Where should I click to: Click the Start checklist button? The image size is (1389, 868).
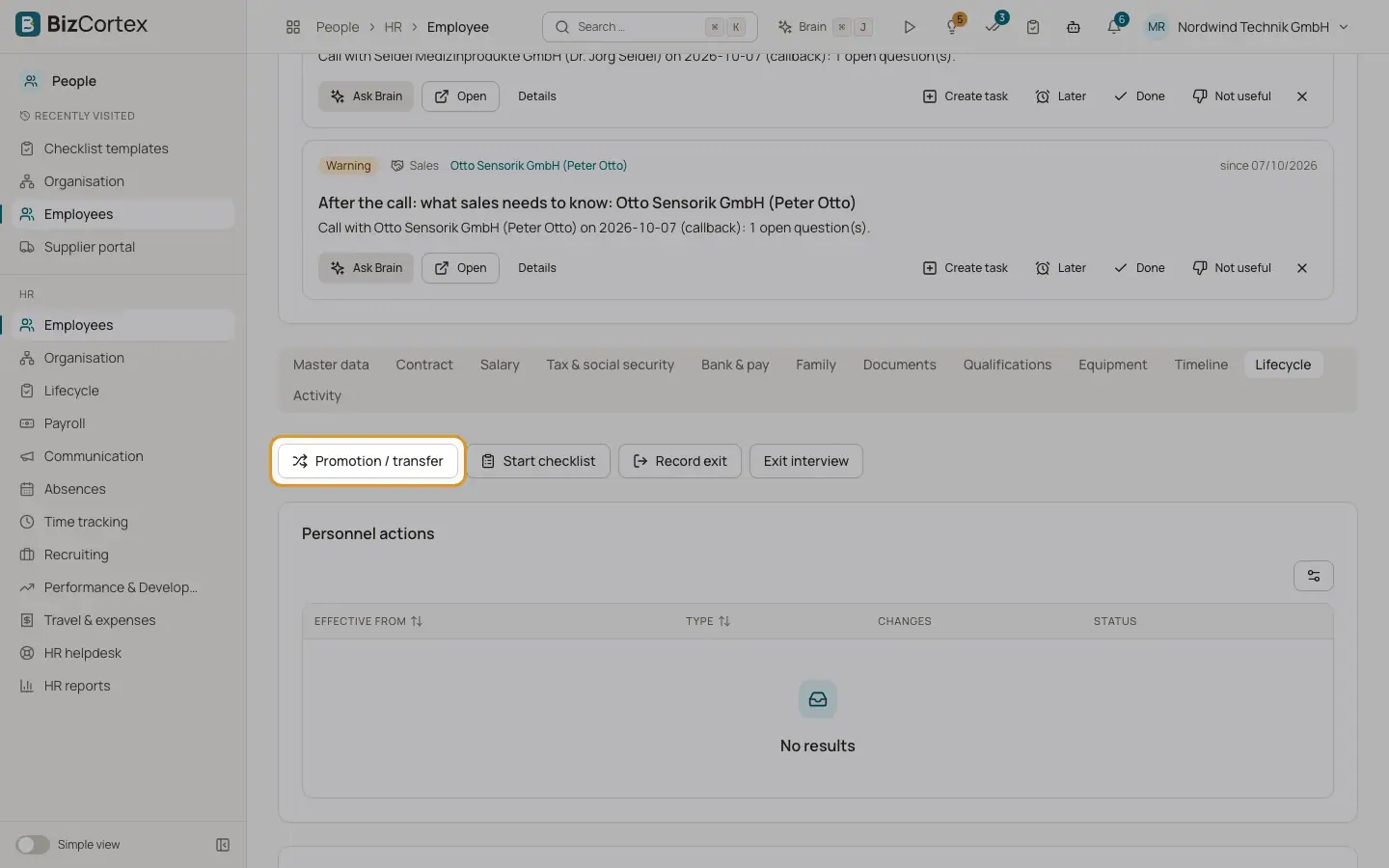tap(538, 461)
